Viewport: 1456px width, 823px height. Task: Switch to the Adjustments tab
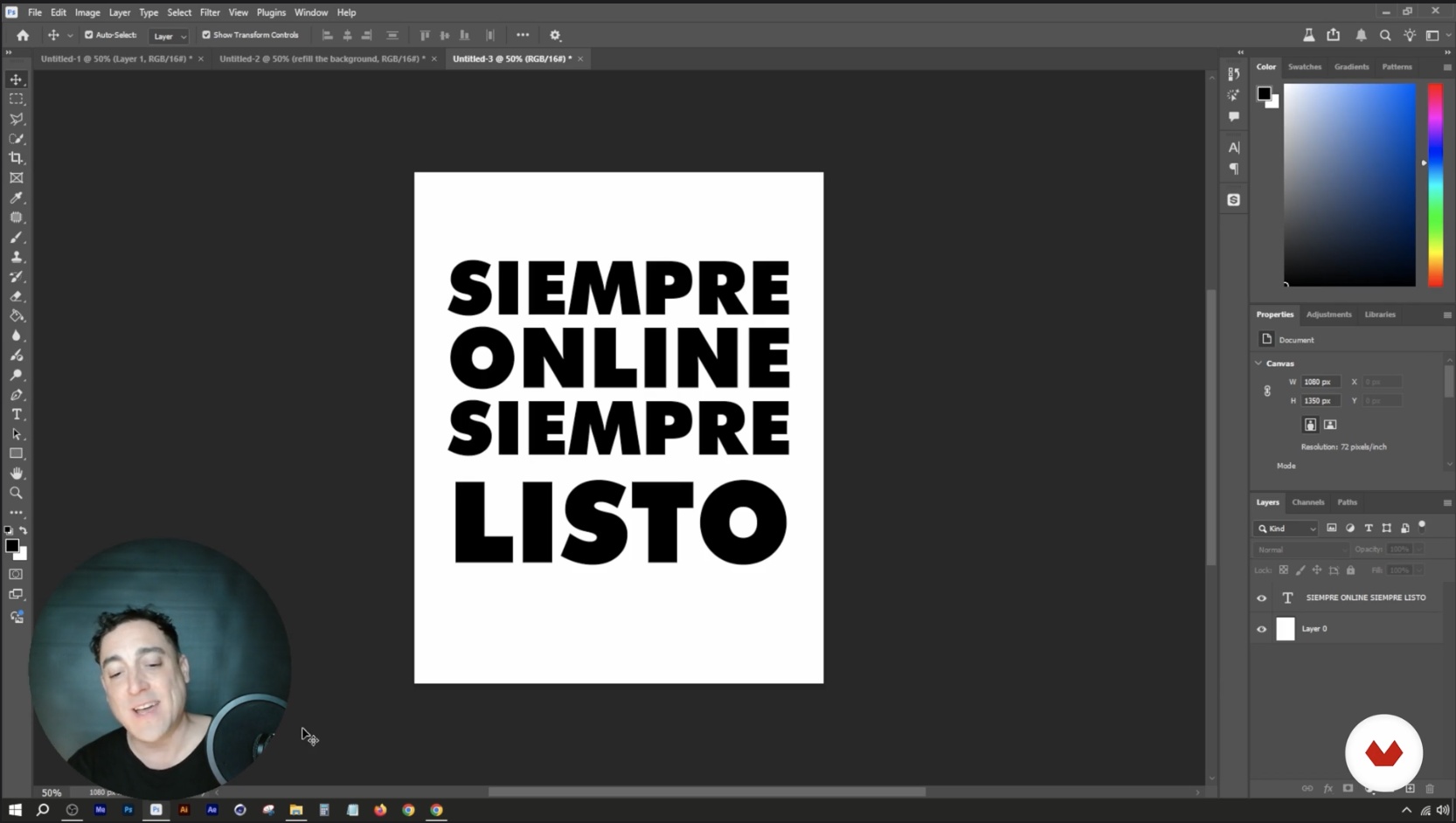point(1328,315)
